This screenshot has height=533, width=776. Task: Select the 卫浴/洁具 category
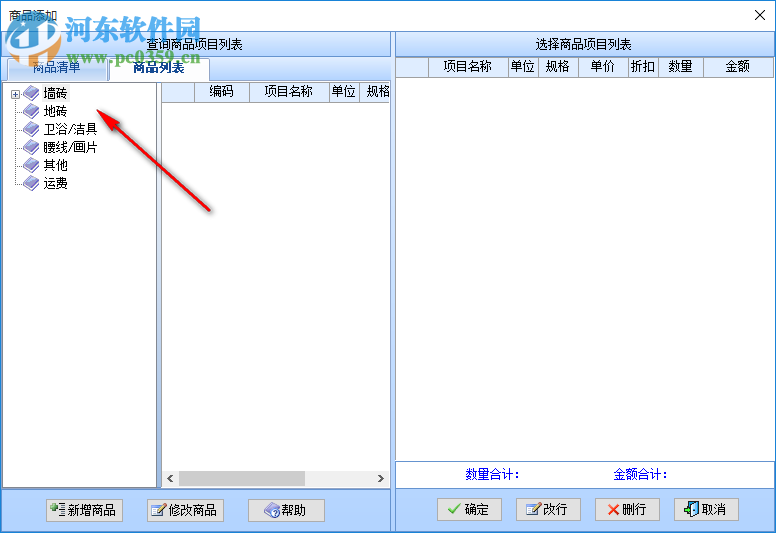[70, 129]
